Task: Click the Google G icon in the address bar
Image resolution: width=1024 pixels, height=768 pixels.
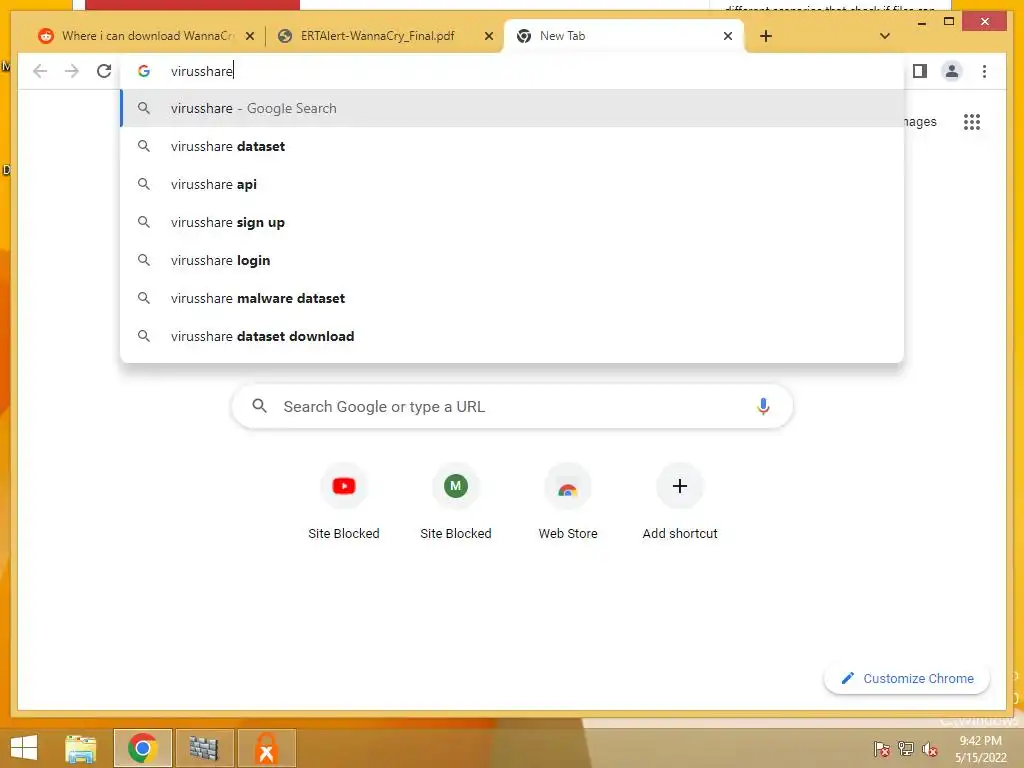Action: 144,71
